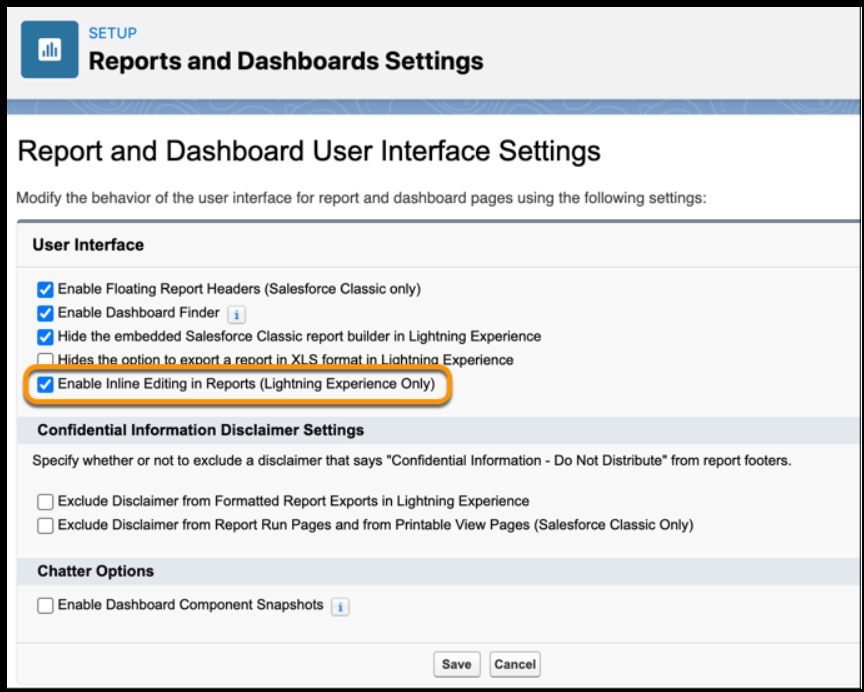
Task: Select the Chatter Options section header
Action: pyautogui.click(x=96, y=571)
